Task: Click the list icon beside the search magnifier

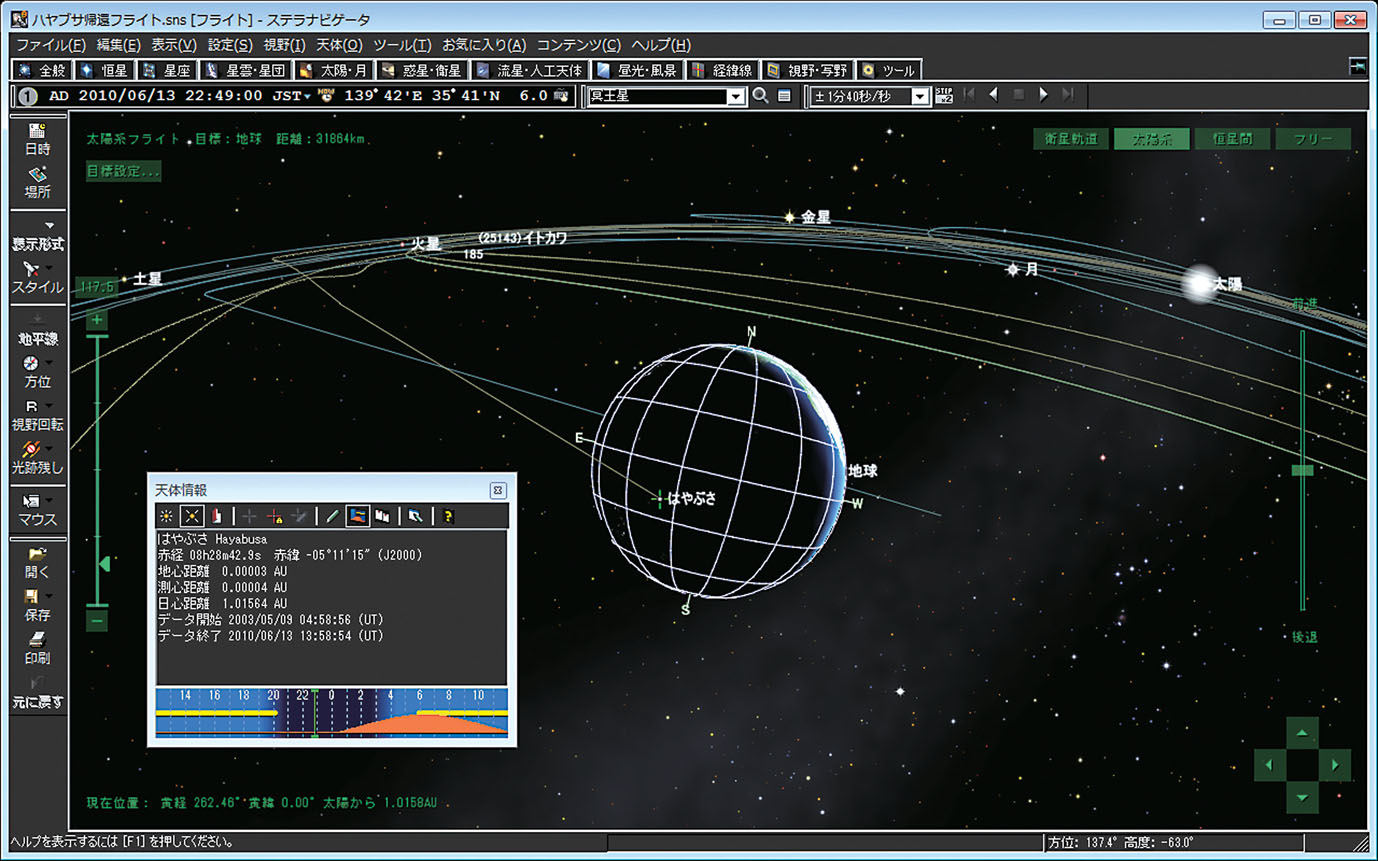Action: pyautogui.click(x=784, y=96)
